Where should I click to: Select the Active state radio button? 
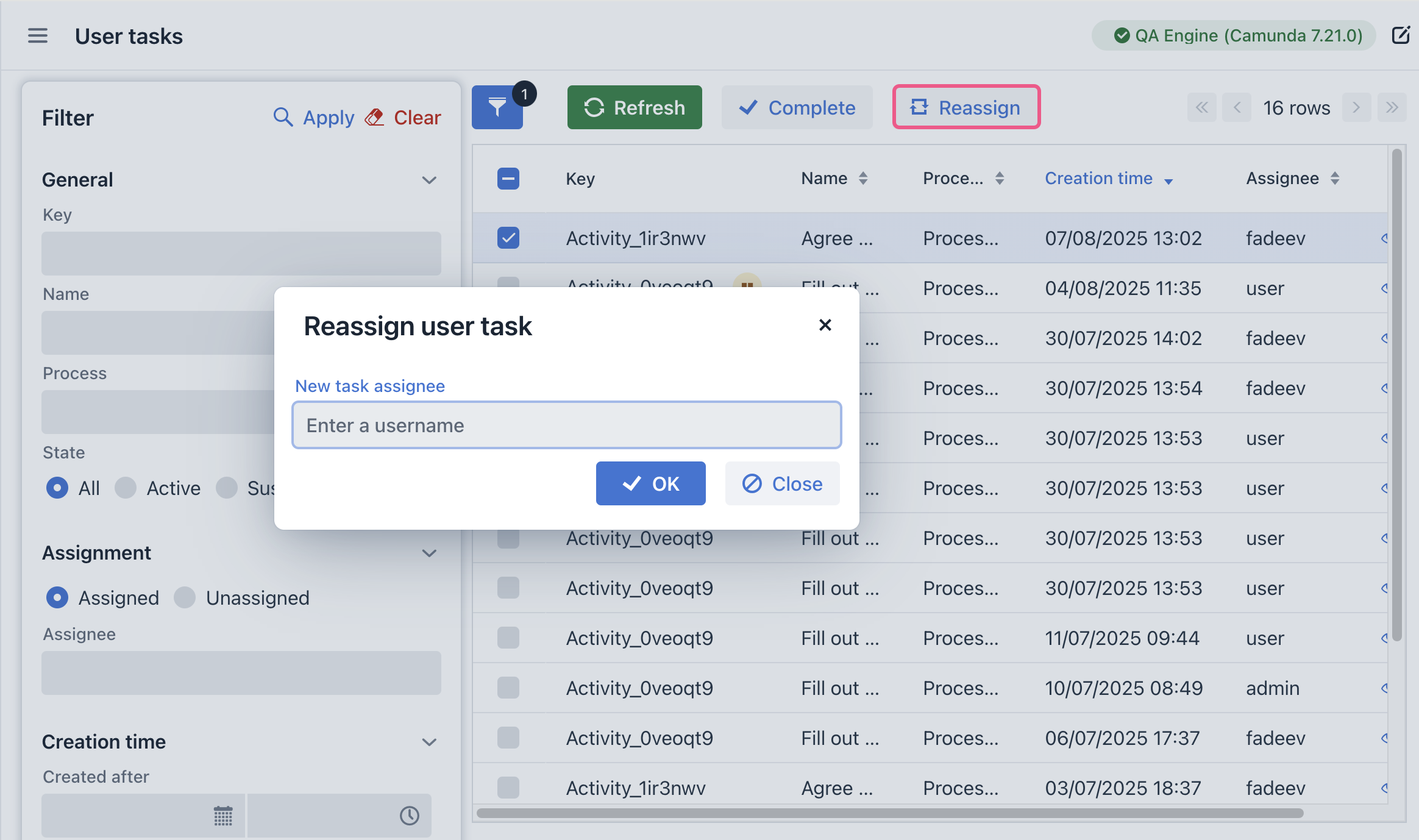[126, 488]
